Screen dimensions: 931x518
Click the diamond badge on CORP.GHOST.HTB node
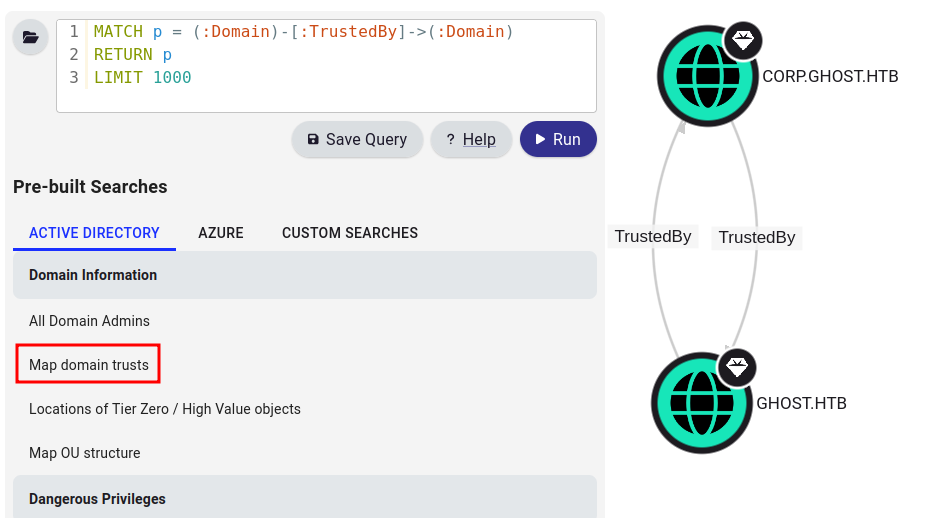[742, 41]
